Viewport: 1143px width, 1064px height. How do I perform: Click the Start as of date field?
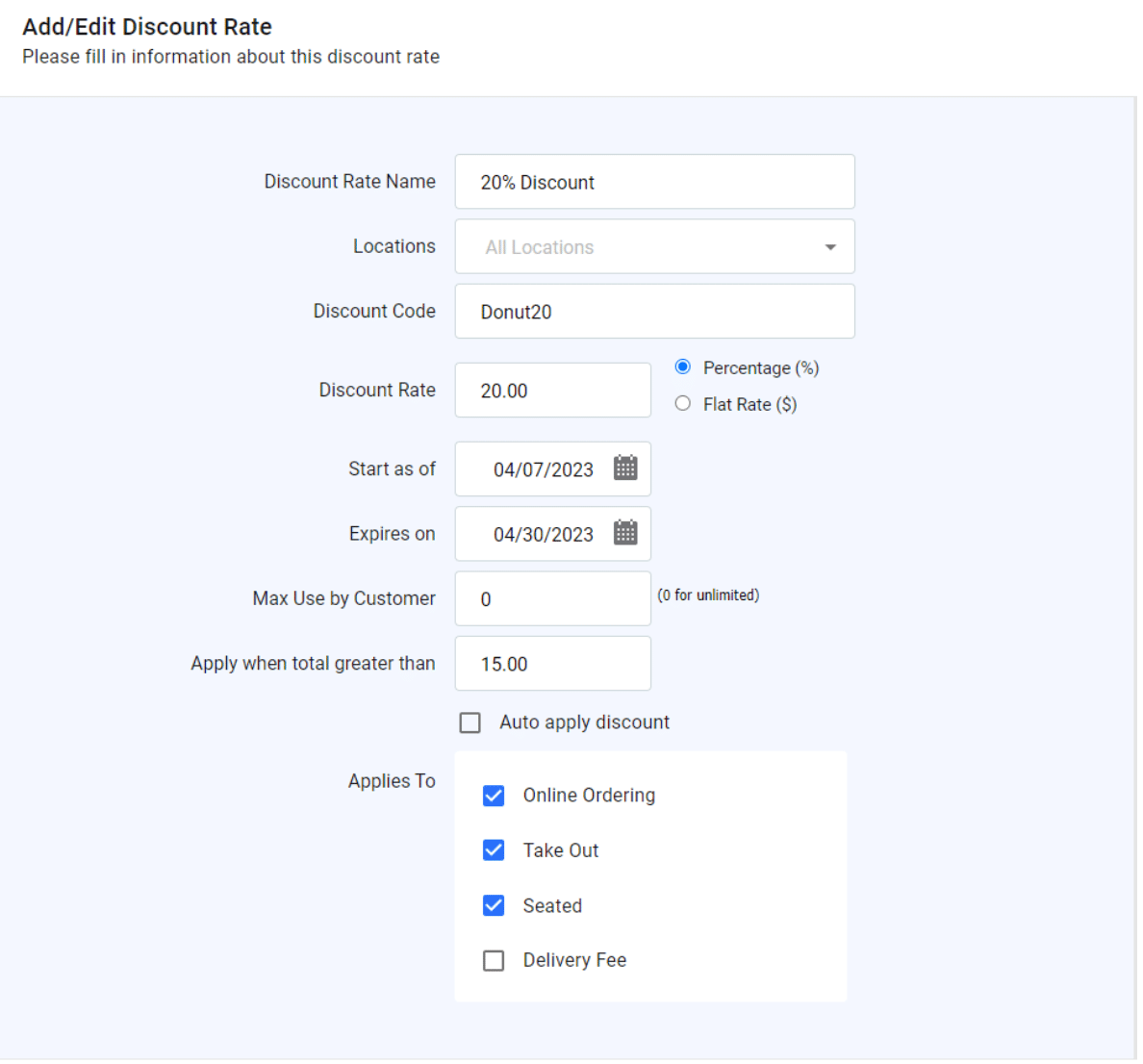pyautogui.click(x=552, y=469)
